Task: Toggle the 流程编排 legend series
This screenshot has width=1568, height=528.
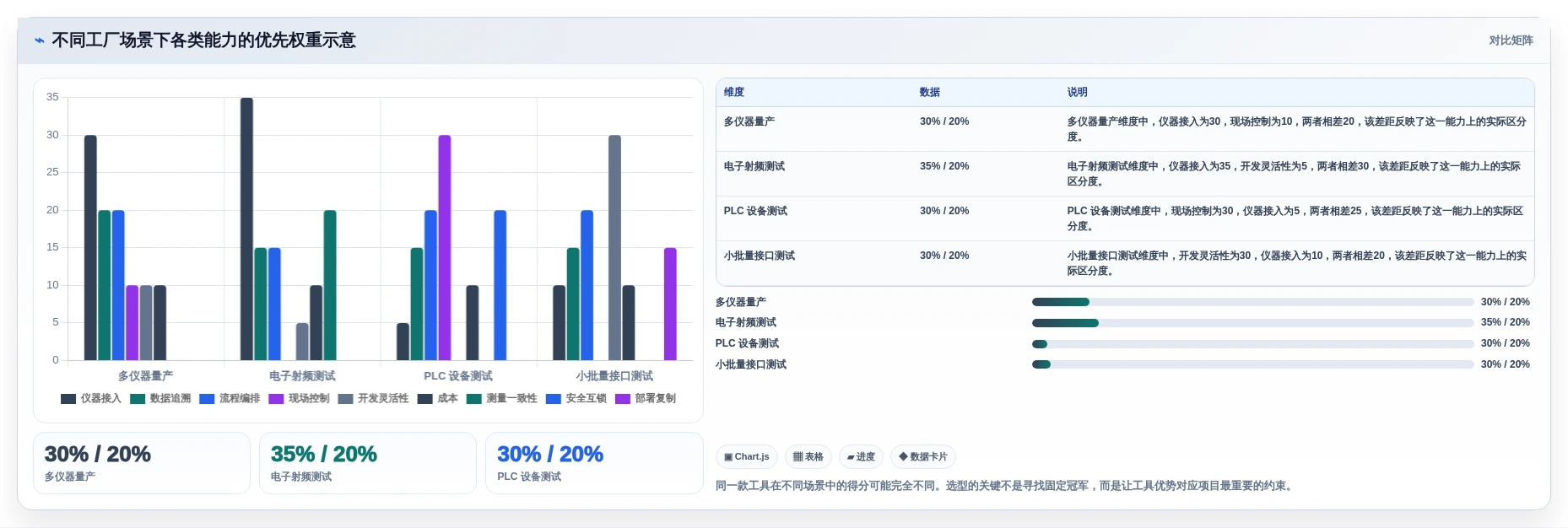Action: [230, 399]
